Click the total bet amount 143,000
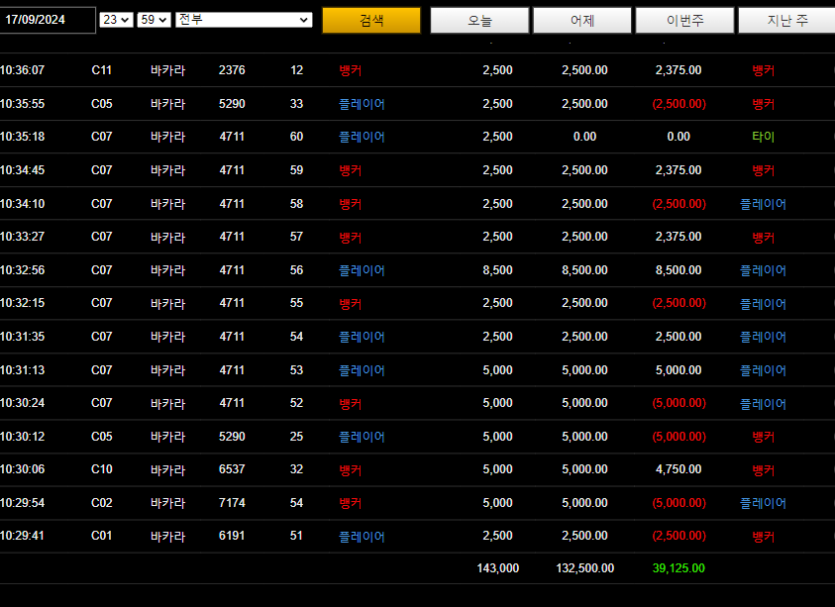The image size is (835, 607). (498, 568)
